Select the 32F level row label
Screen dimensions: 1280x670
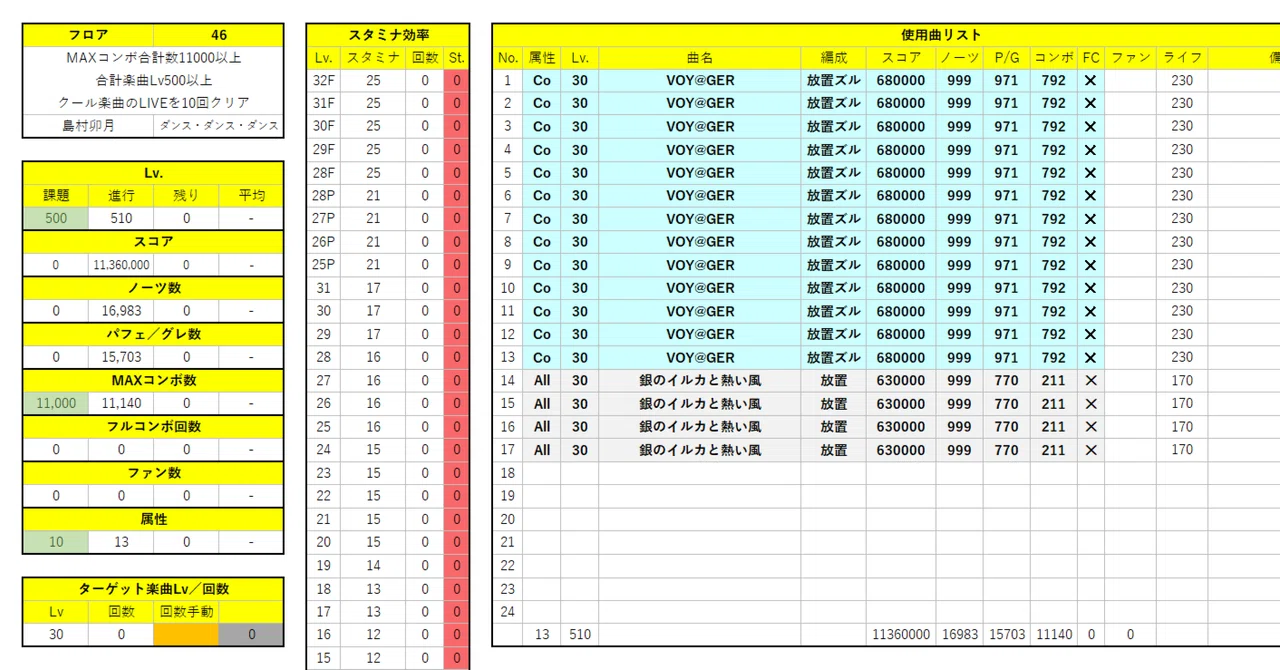[323, 80]
